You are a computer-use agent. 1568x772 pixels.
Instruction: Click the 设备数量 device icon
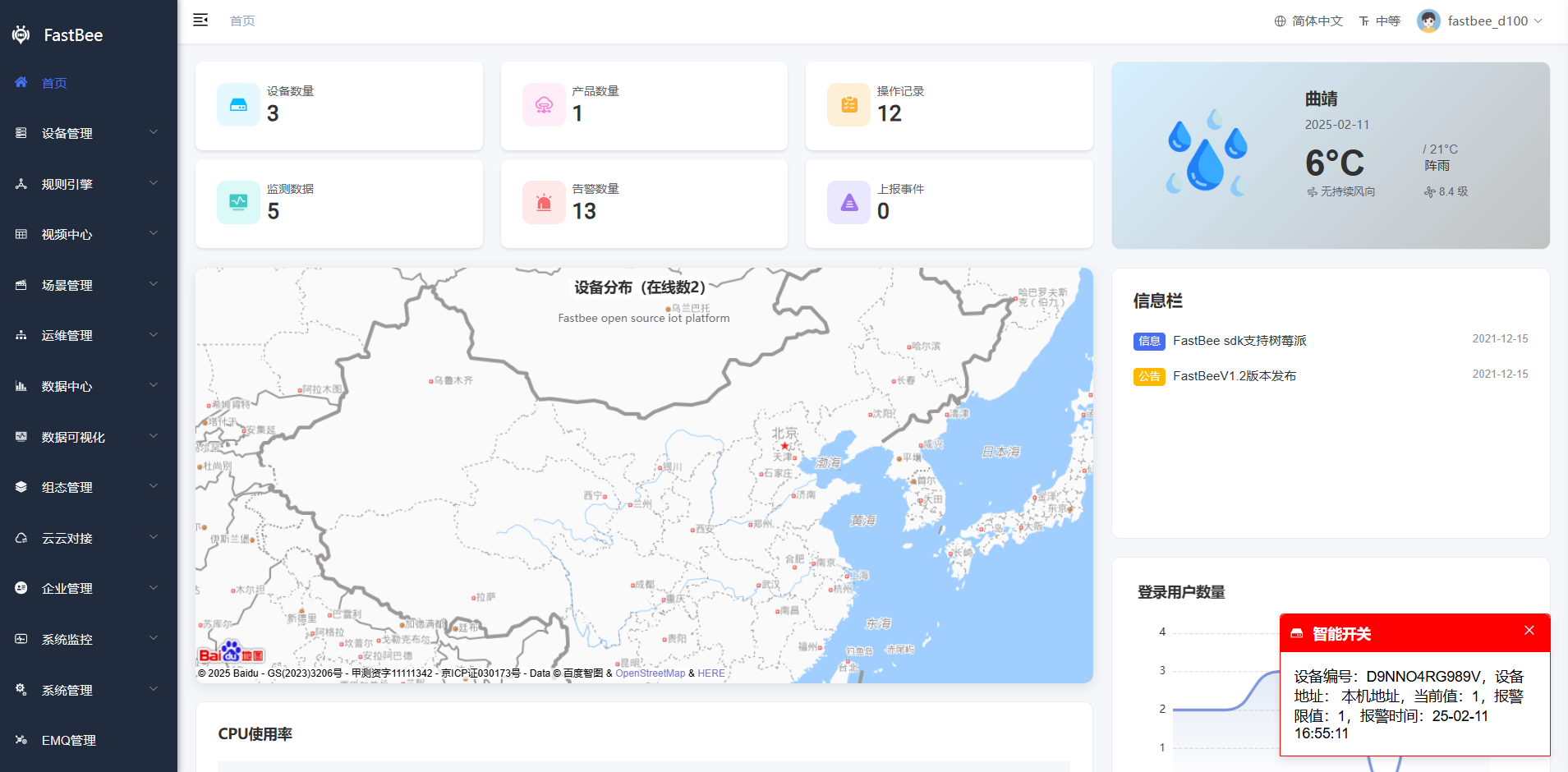238,105
